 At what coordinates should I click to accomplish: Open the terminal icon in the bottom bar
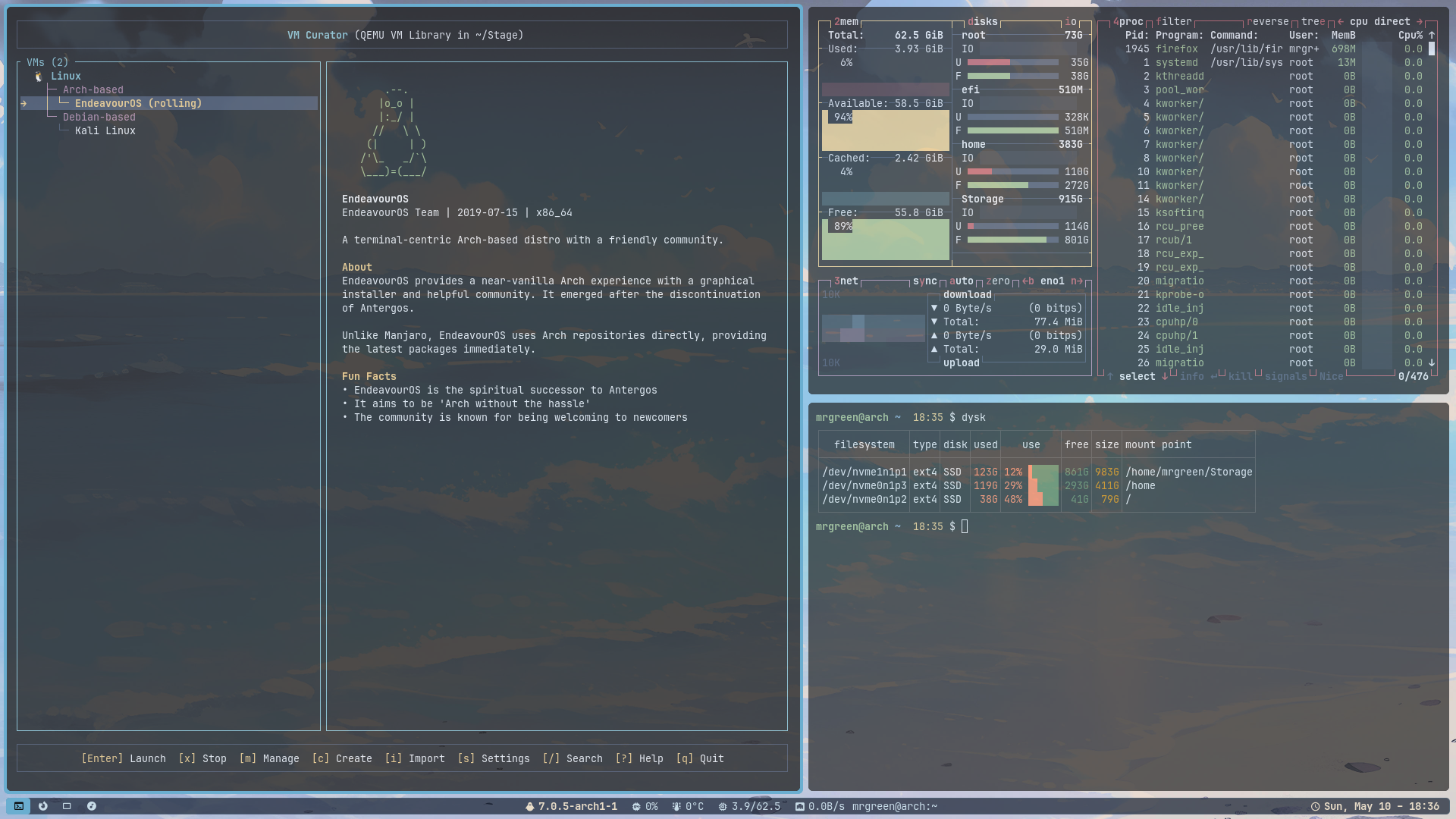tap(19, 806)
